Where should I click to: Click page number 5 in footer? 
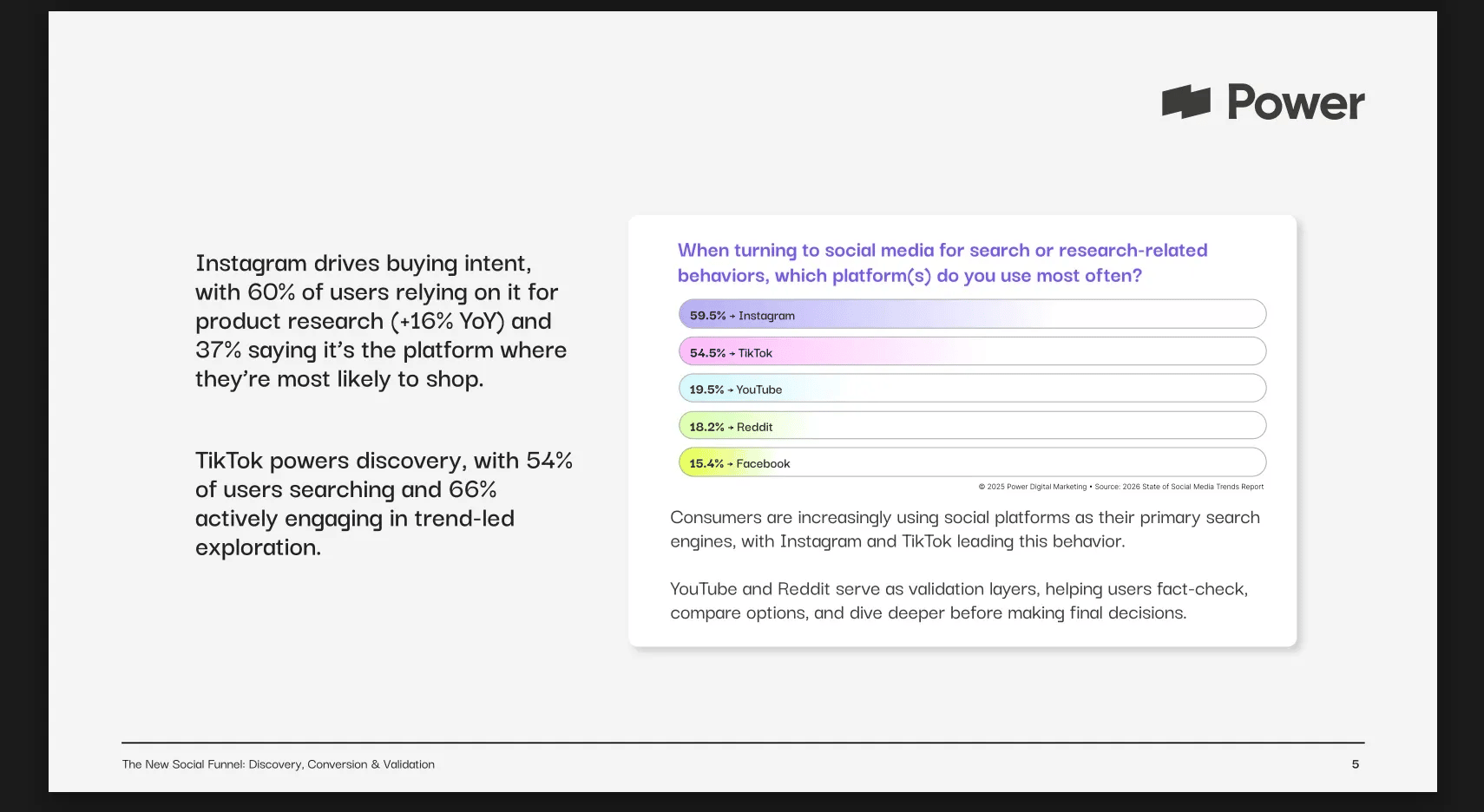pos(1355,764)
